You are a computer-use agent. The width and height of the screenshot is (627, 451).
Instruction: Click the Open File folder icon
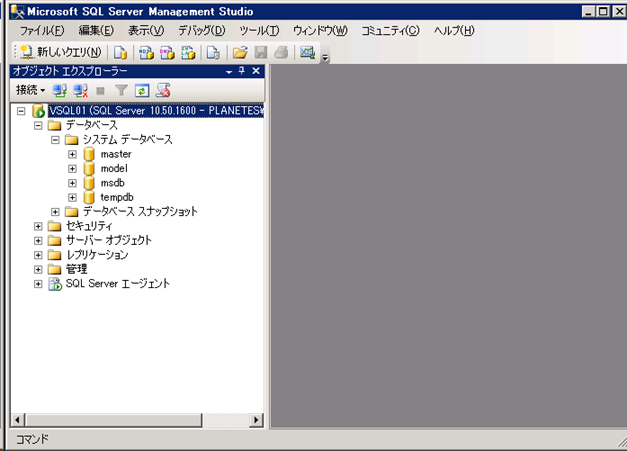(240, 52)
